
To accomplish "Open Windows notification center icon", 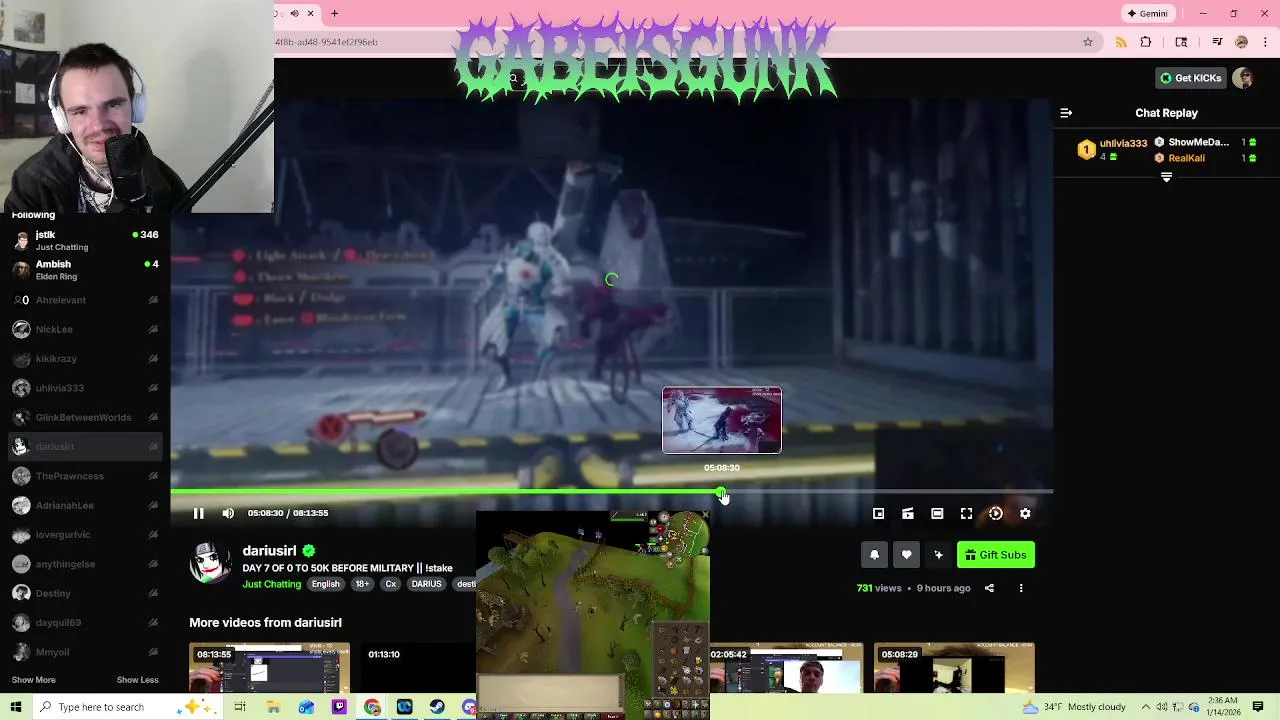I will 1258,707.
